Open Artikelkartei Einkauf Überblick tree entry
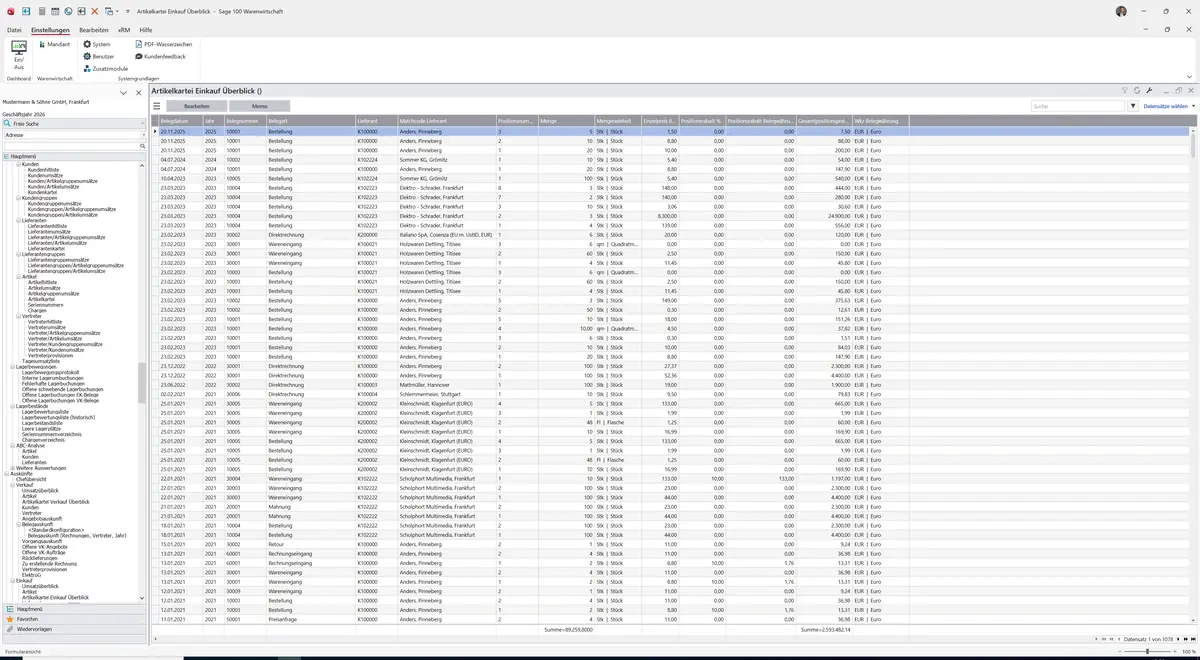 [56, 597]
